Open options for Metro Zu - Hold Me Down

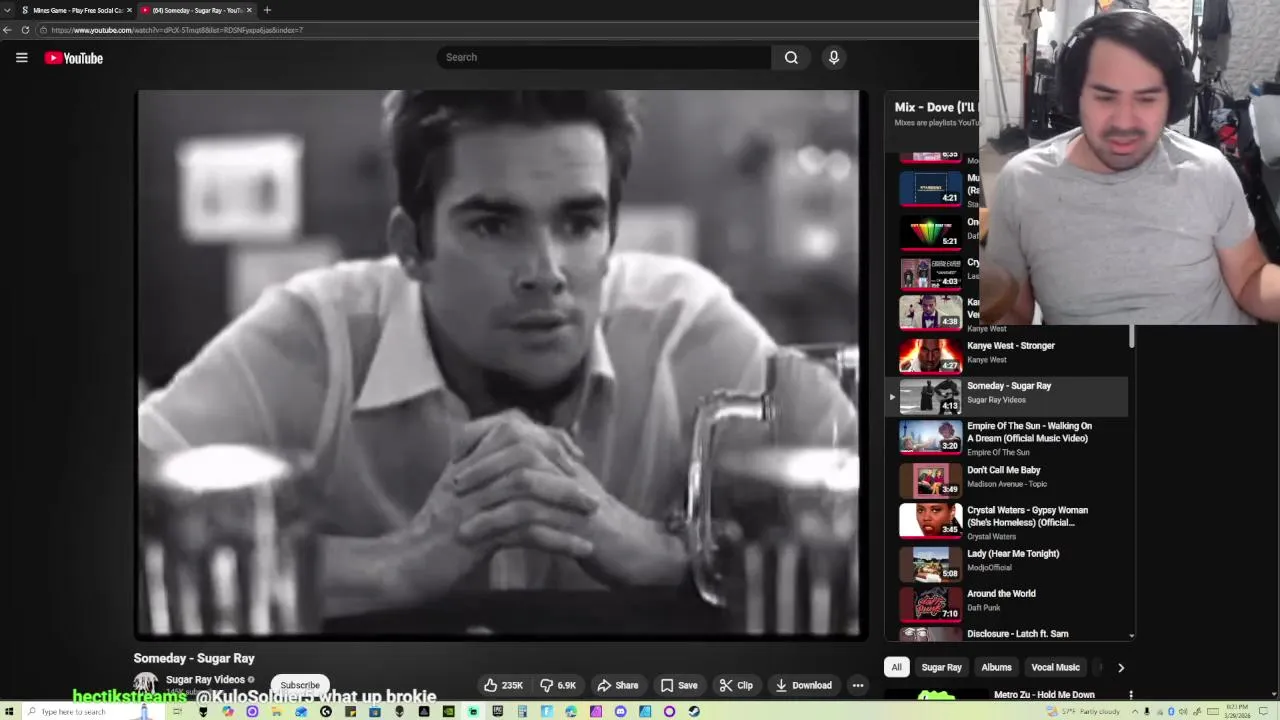coord(1131,695)
